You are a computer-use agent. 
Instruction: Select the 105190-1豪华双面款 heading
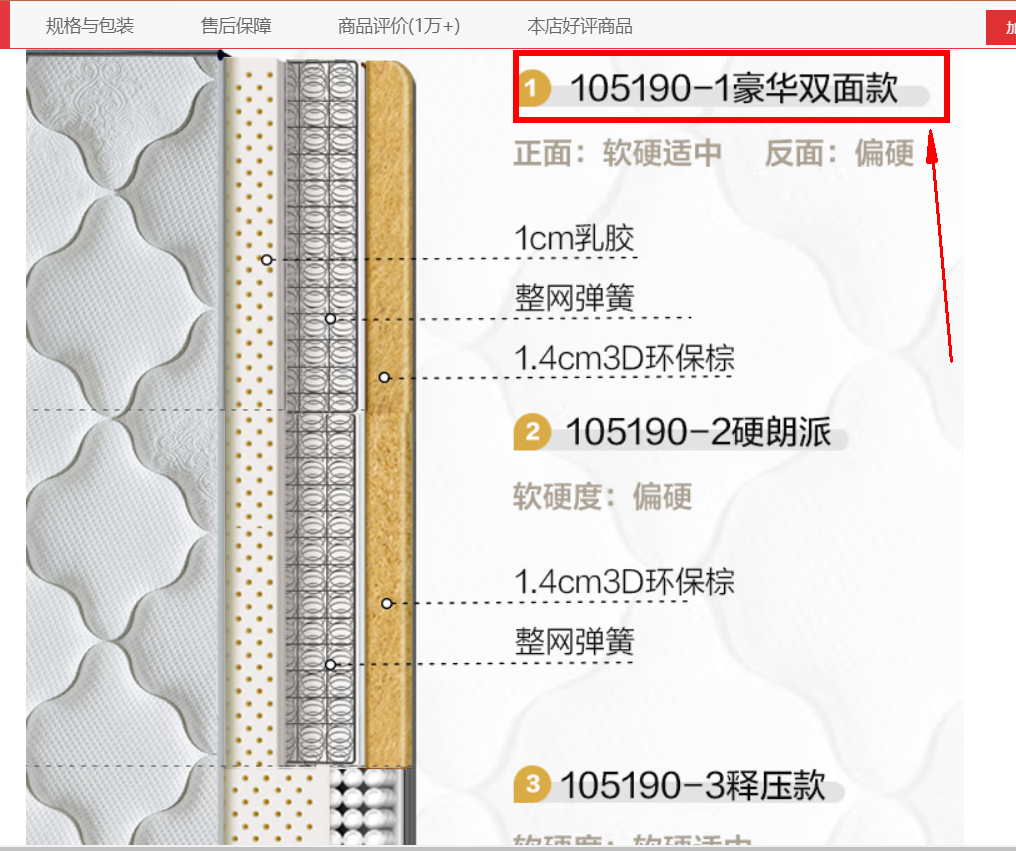click(x=734, y=89)
